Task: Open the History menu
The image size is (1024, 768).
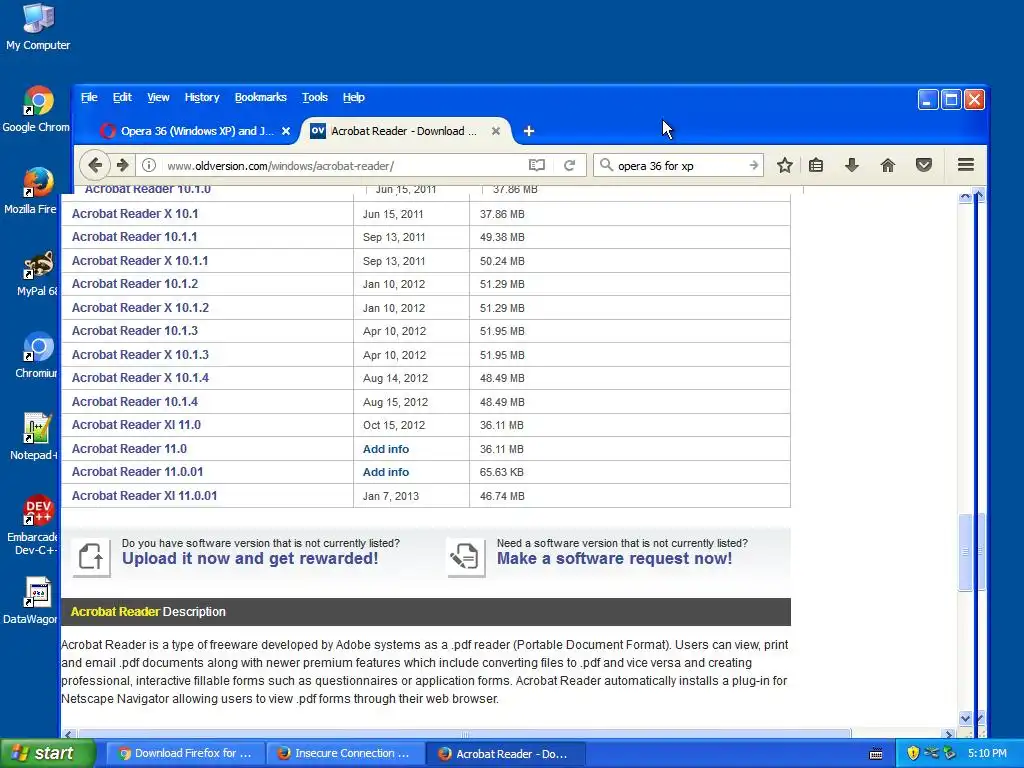Action: click(x=202, y=97)
